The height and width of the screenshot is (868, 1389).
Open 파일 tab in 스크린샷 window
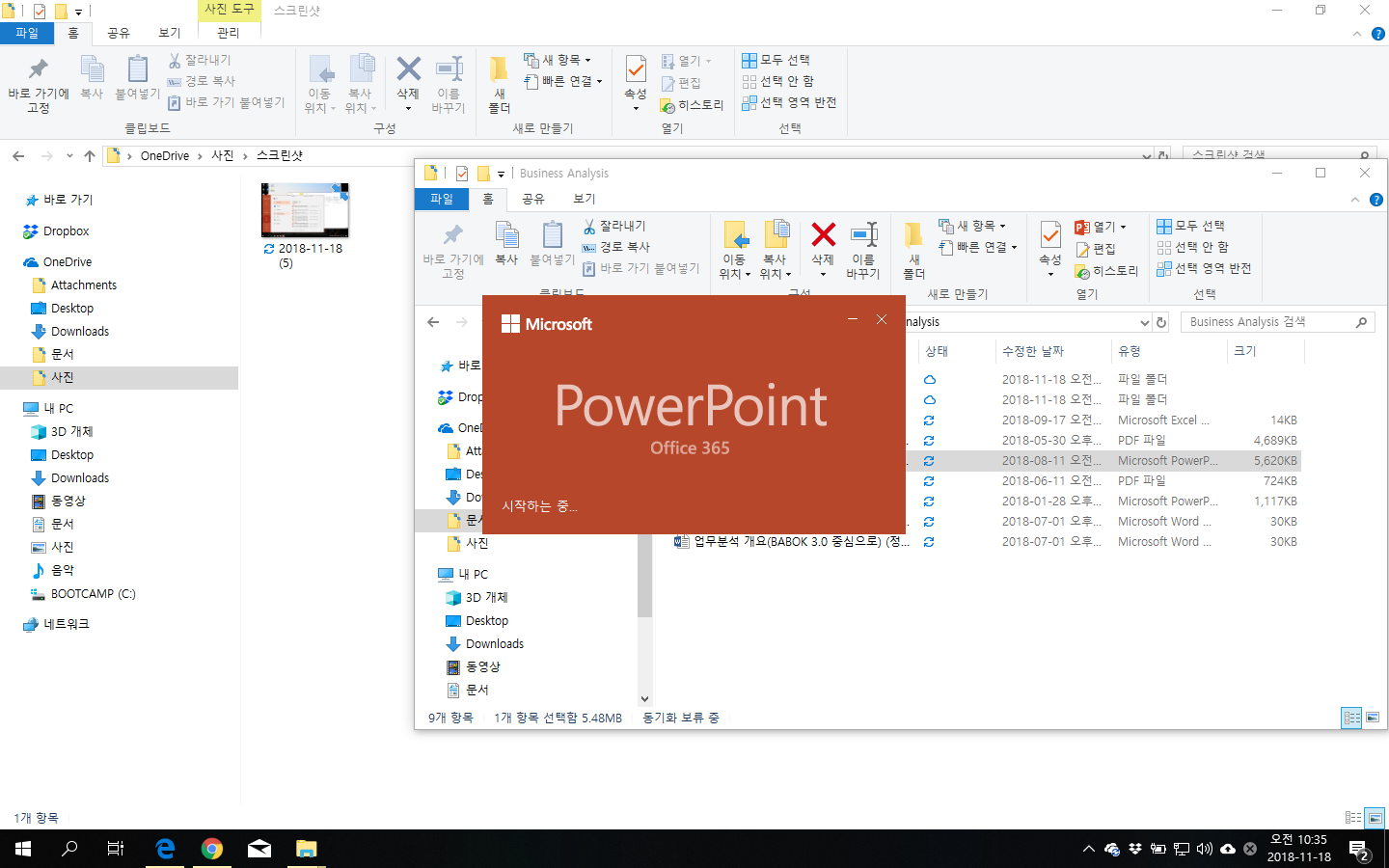(27, 33)
